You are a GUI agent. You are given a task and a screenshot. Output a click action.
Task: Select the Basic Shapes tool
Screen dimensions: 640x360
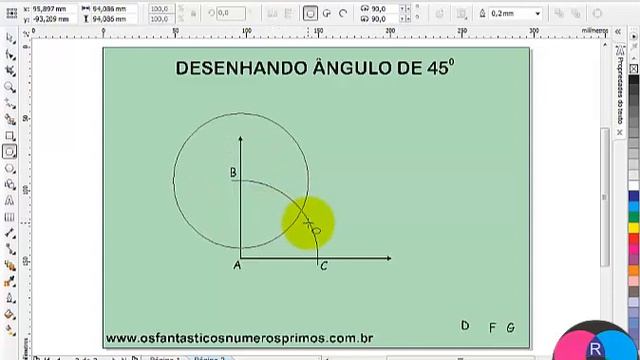click(10, 184)
